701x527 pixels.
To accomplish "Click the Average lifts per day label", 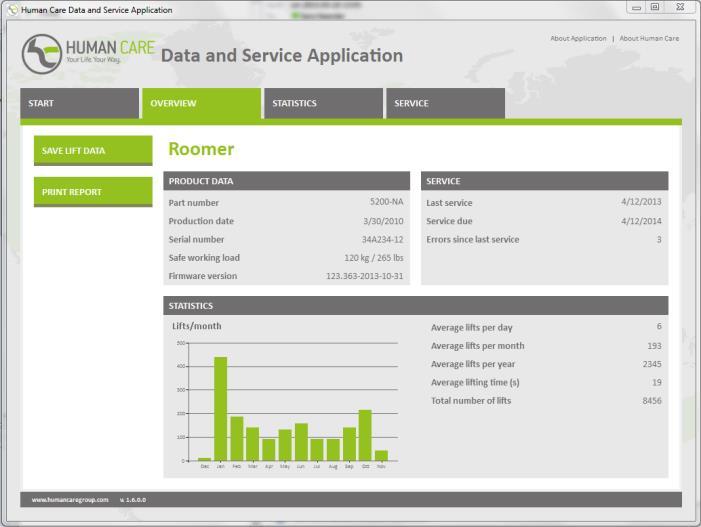I will (x=472, y=328).
